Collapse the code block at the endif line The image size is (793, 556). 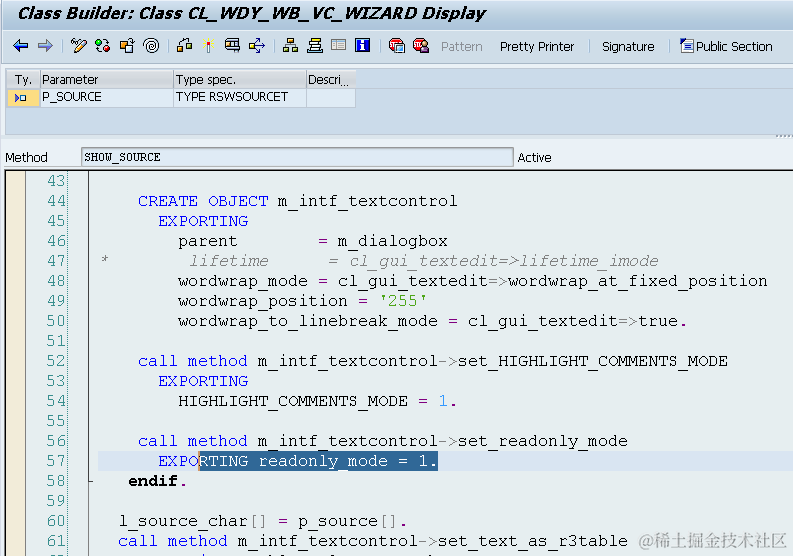(91, 481)
